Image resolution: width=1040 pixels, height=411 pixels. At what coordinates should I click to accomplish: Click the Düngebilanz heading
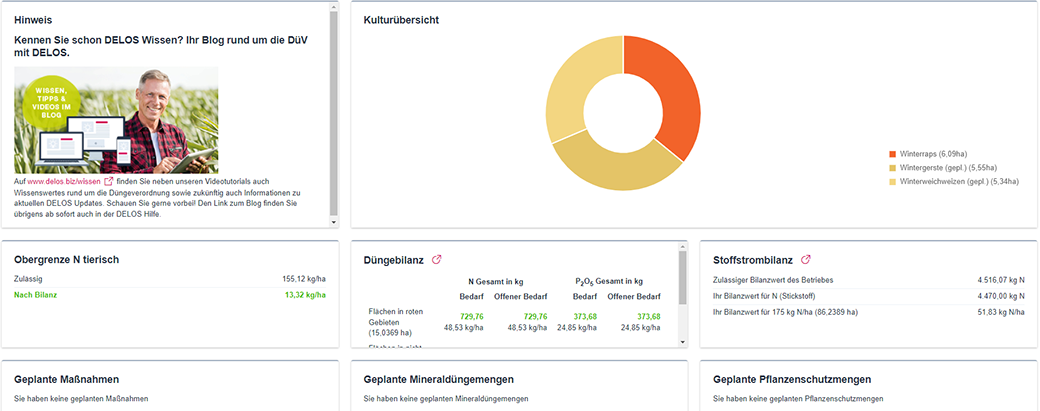[x=394, y=261]
